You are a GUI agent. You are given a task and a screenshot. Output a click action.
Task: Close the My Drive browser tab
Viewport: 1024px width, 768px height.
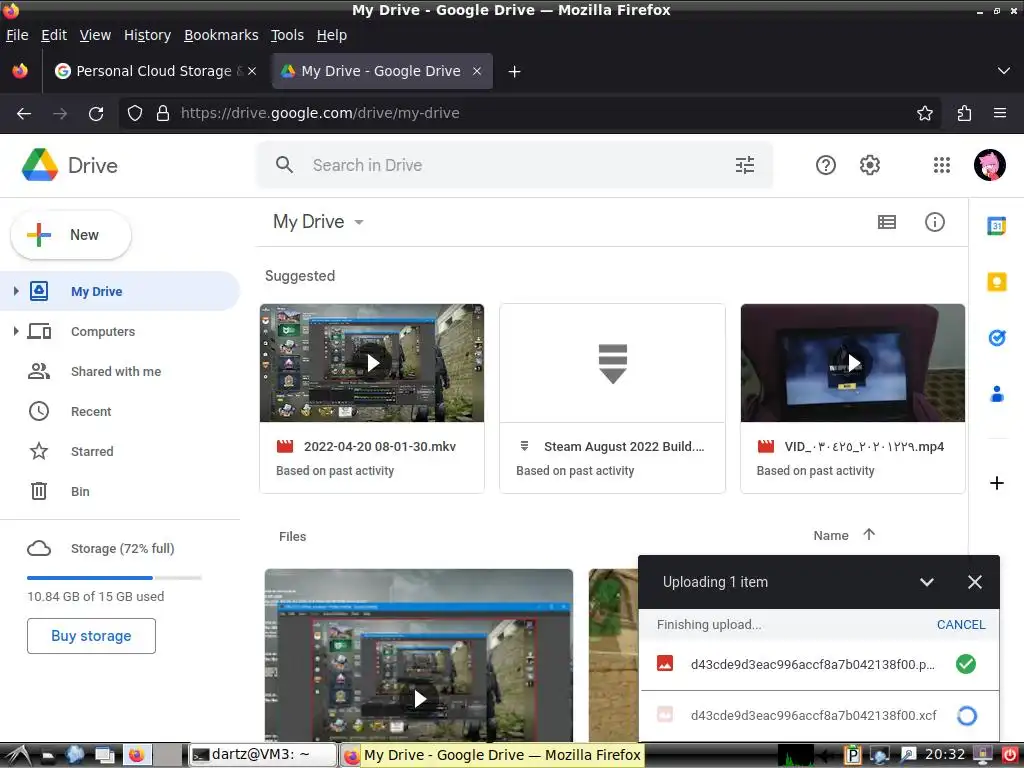pos(477,71)
